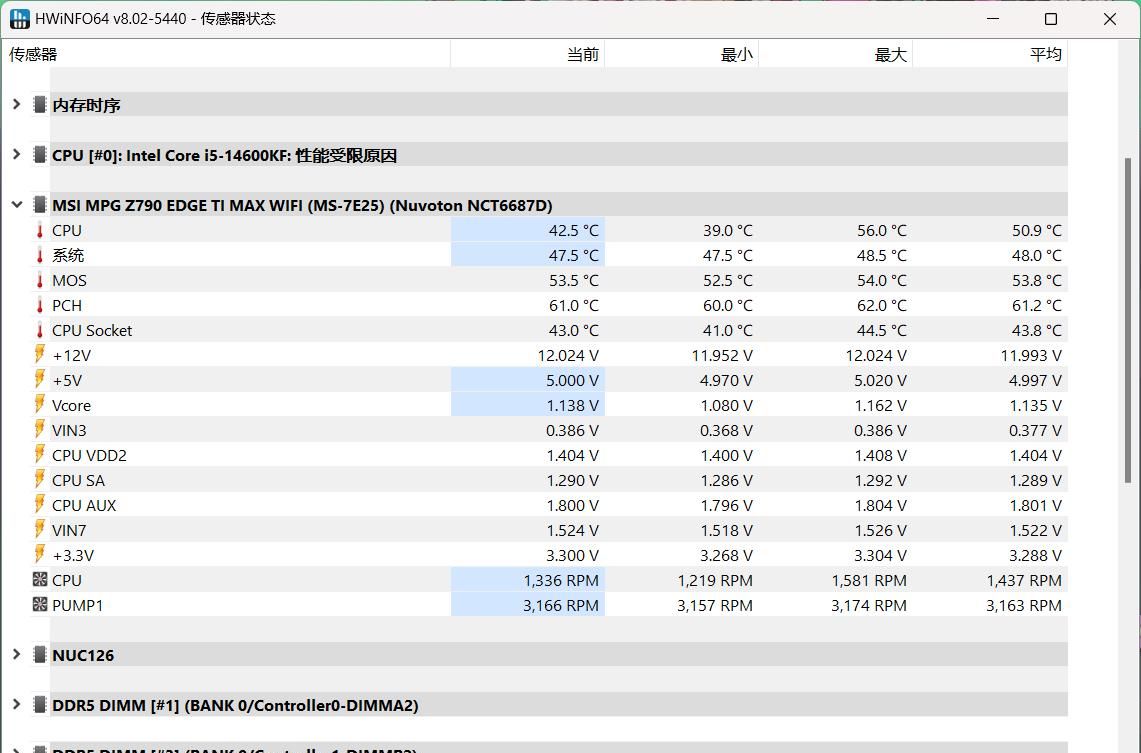Click the PCH temperature thermometer icon
The height and width of the screenshot is (753, 1141).
tap(39, 305)
